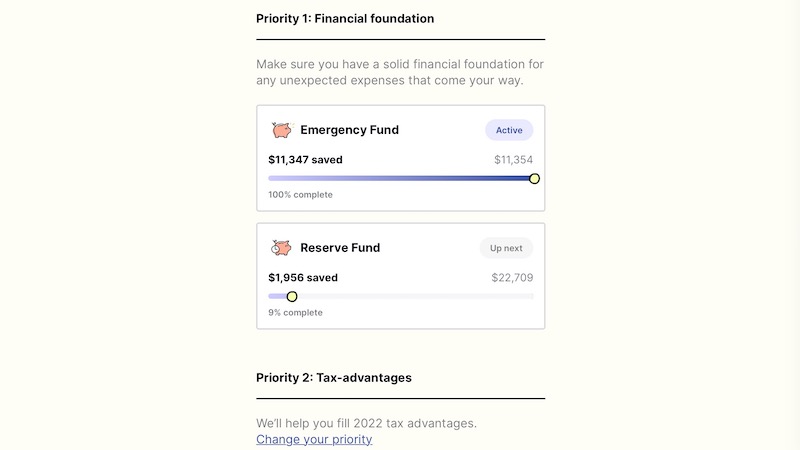Click the Reserve Fund progress slider handle
Image resolution: width=800 pixels, height=450 pixels.
[x=292, y=296]
